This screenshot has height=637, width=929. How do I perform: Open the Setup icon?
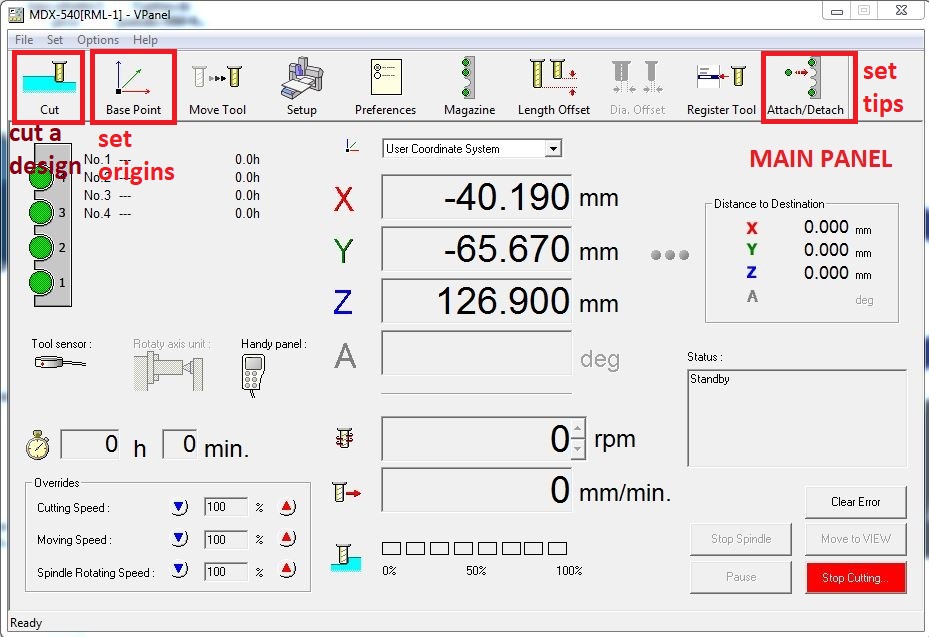coord(302,87)
